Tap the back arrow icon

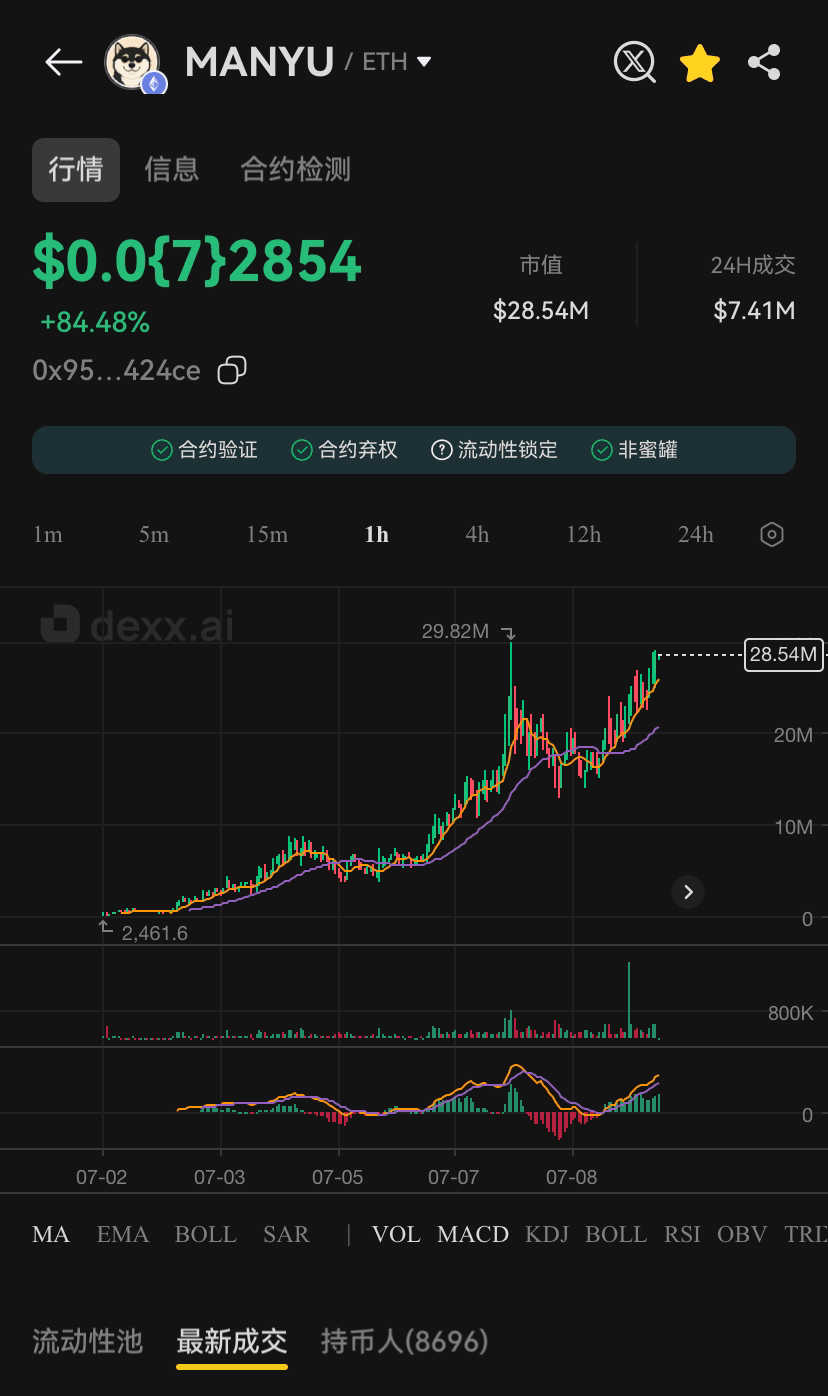point(63,62)
